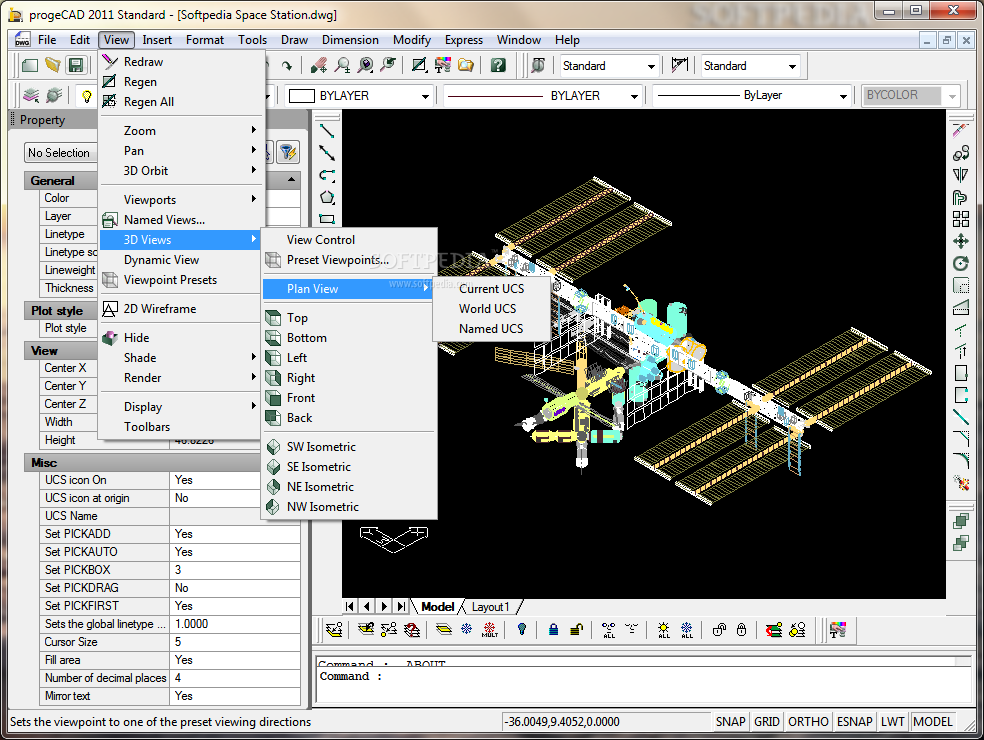Image resolution: width=984 pixels, height=740 pixels.
Task: Select the Move tool icon
Action: pos(961,241)
